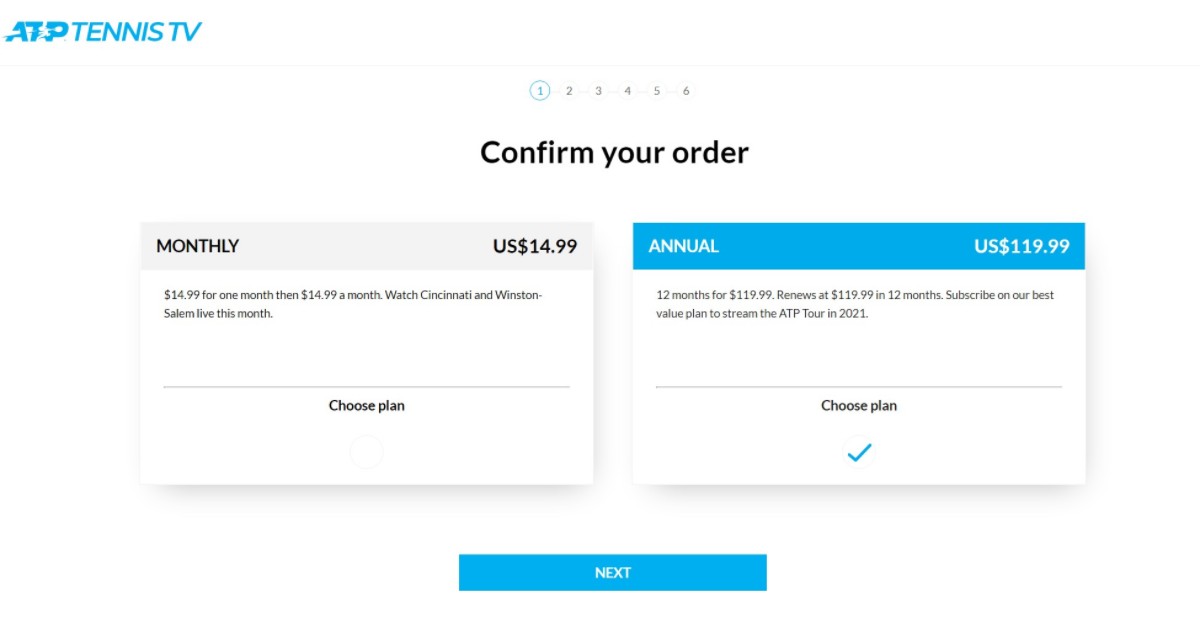Jump to step 2 in progress tracker
This screenshot has height=642, width=1200.
569,91
